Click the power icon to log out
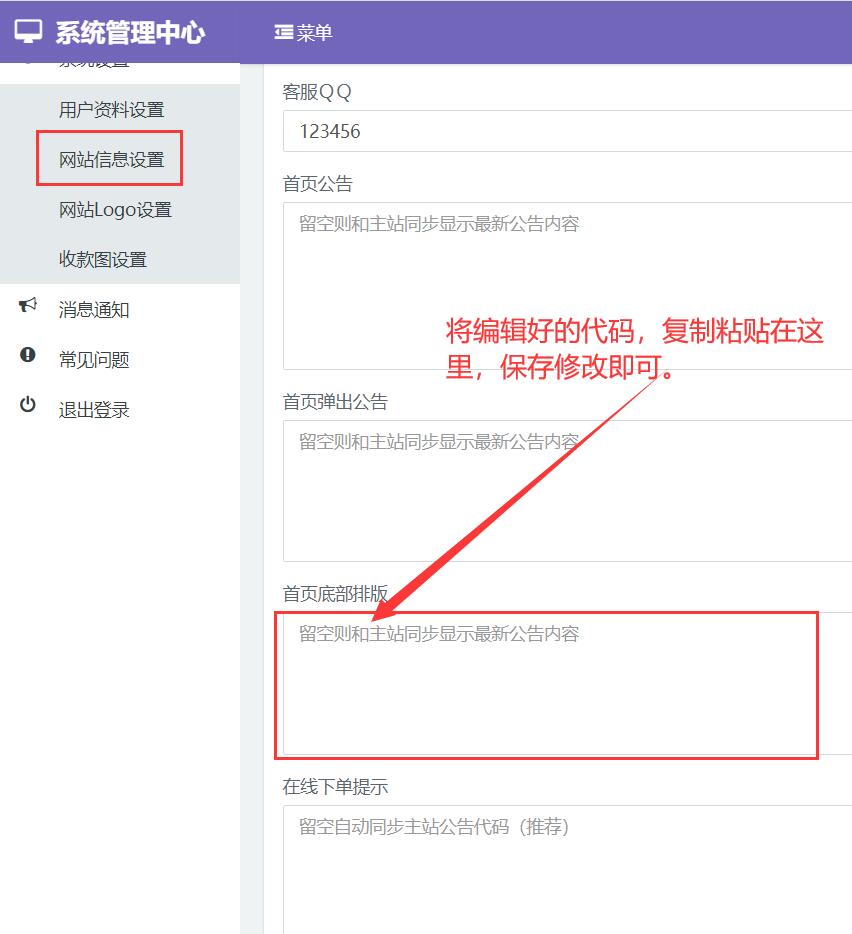Viewport: 852px width, 934px height. coord(28,405)
